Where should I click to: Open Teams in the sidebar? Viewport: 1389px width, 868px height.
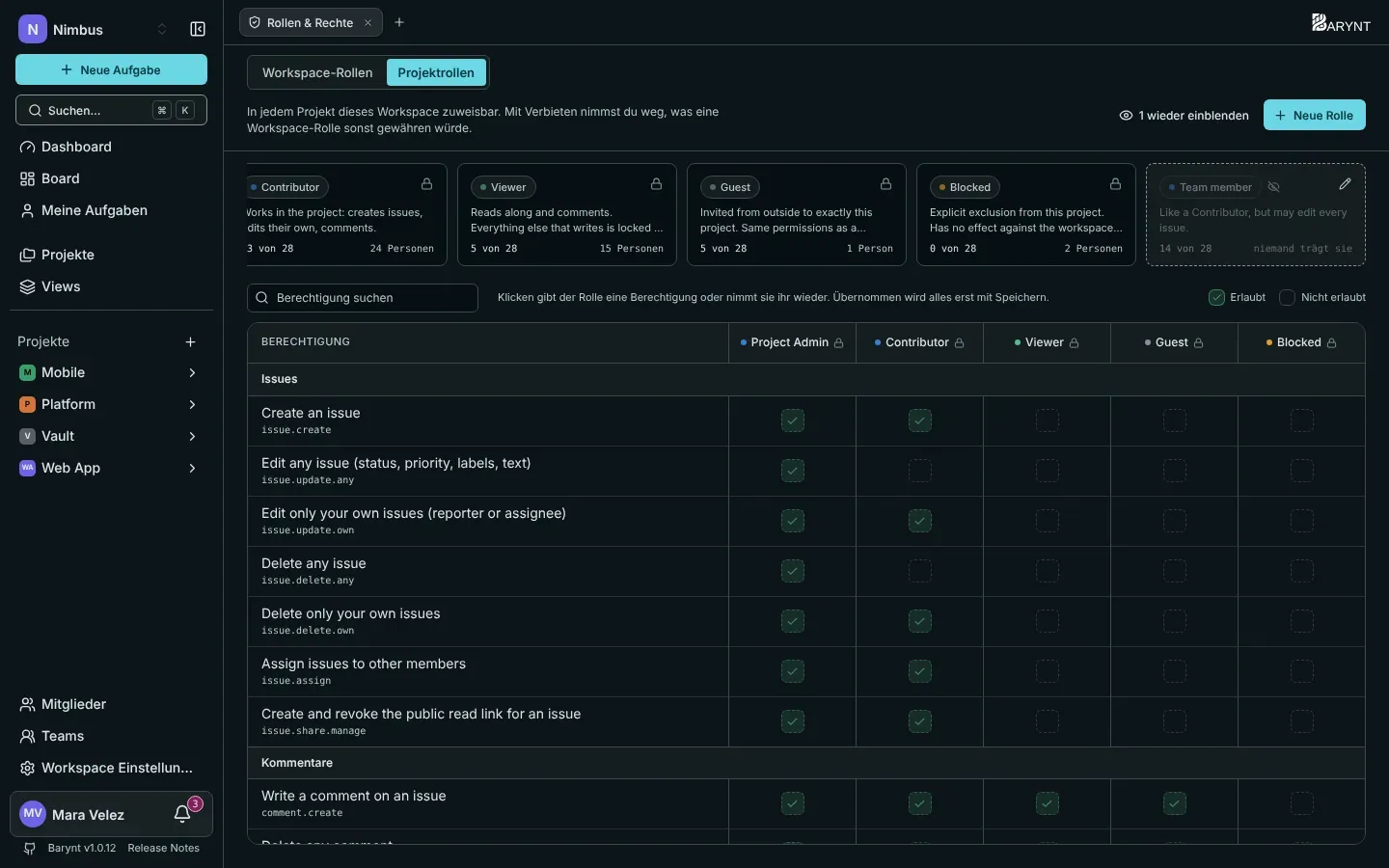tap(111, 736)
